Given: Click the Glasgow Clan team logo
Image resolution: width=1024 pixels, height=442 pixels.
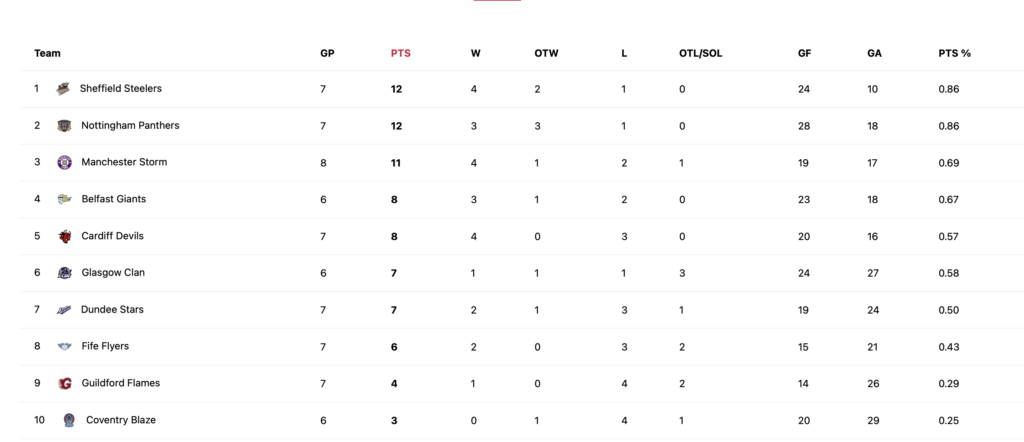Looking at the screenshot, I should (64, 273).
